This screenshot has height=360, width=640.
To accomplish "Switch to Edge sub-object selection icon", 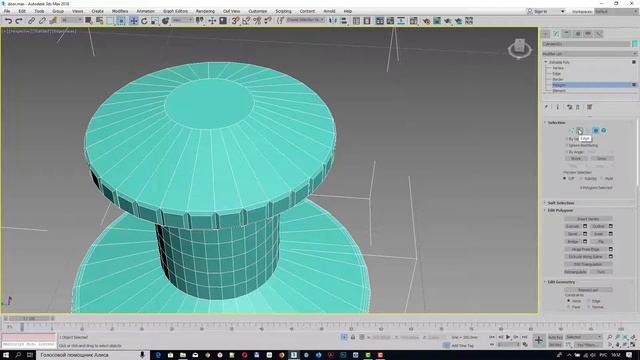I will pyautogui.click(x=579, y=131).
